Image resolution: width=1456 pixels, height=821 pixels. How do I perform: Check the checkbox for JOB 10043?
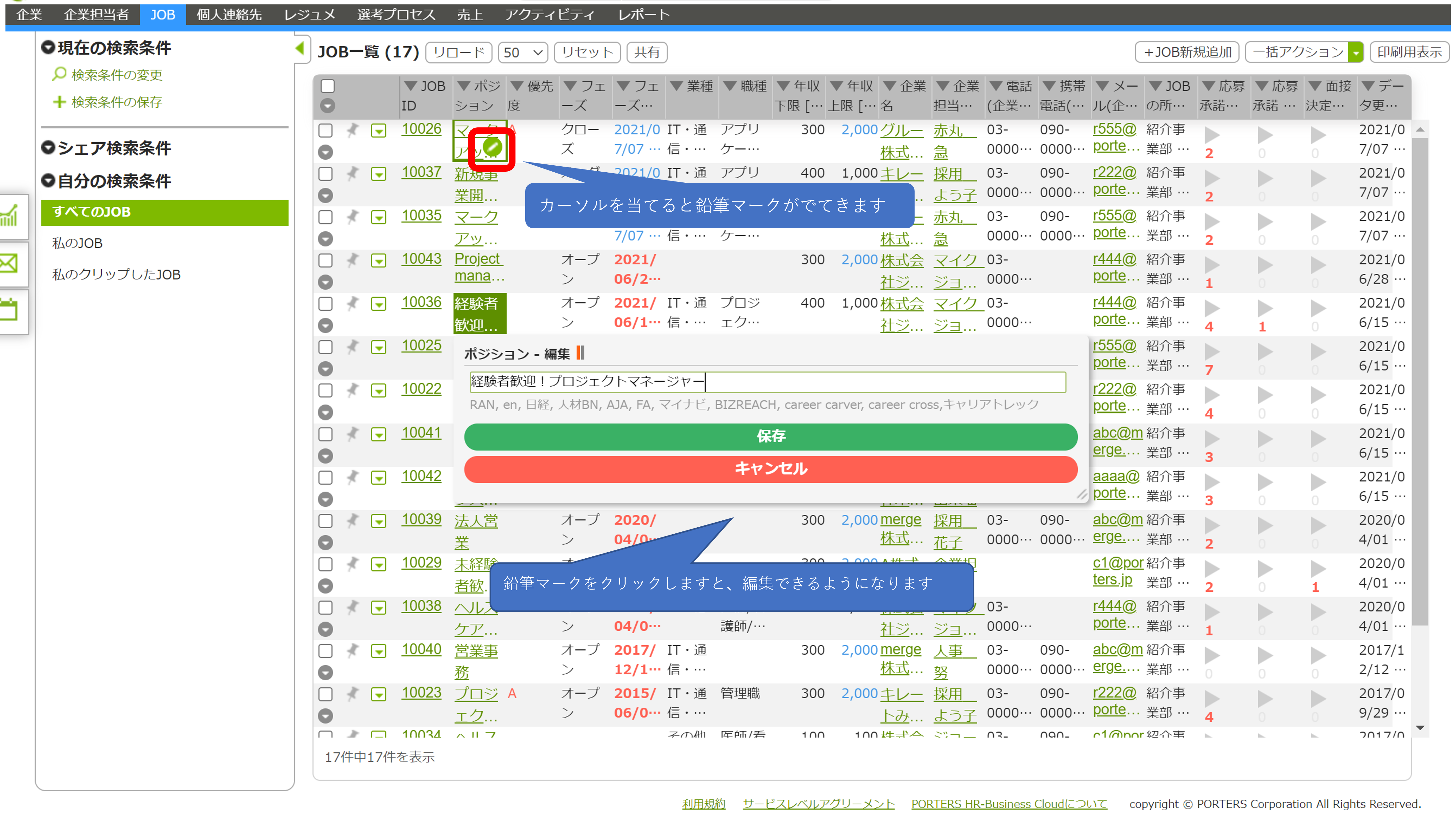[325, 260]
